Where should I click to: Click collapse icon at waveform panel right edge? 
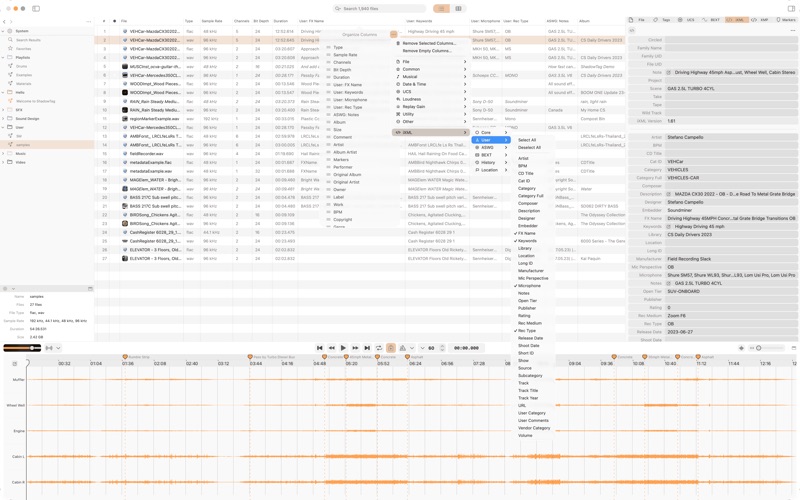[793, 348]
